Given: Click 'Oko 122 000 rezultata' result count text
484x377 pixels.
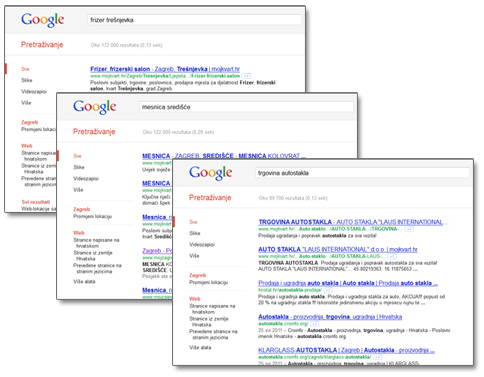Looking at the screenshot, I should pyautogui.click(x=178, y=132).
